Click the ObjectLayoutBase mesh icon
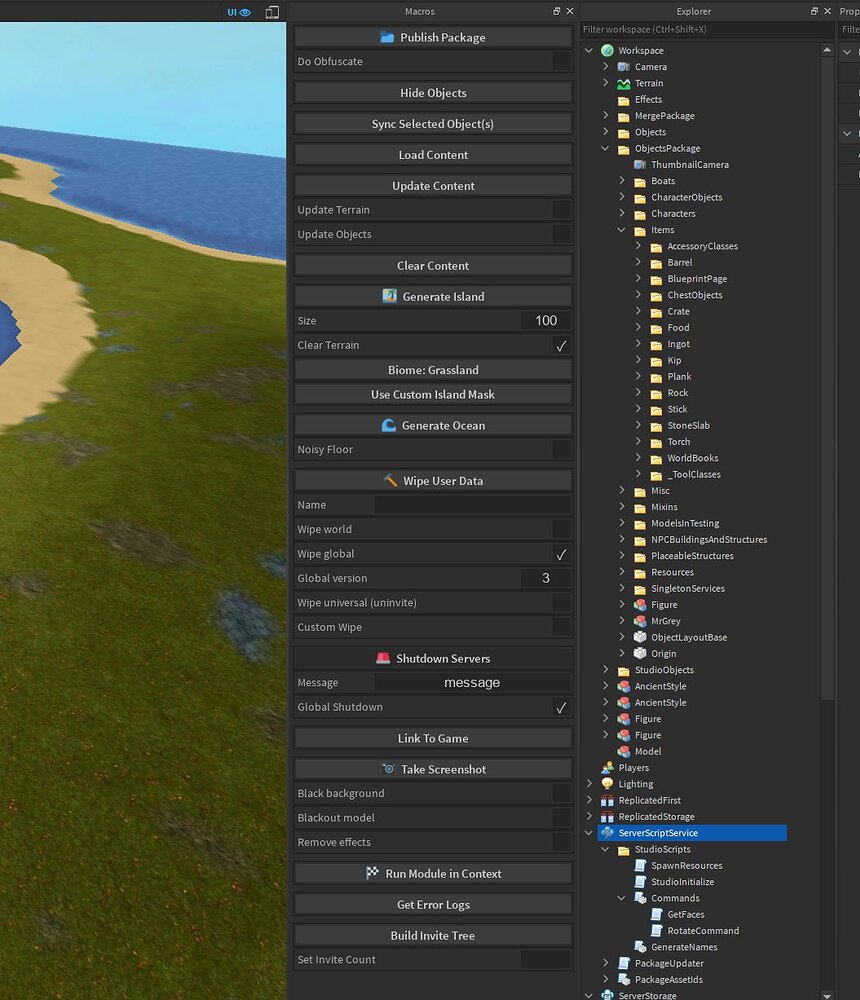This screenshot has height=1000, width=860. click(640, 637)
